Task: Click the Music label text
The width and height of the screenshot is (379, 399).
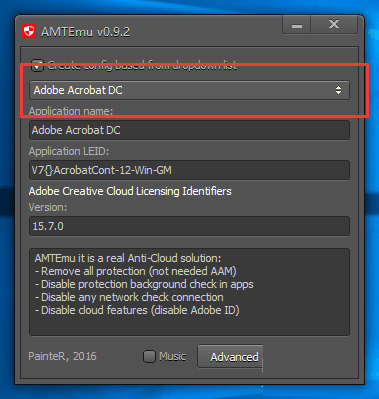Action: 172,356
